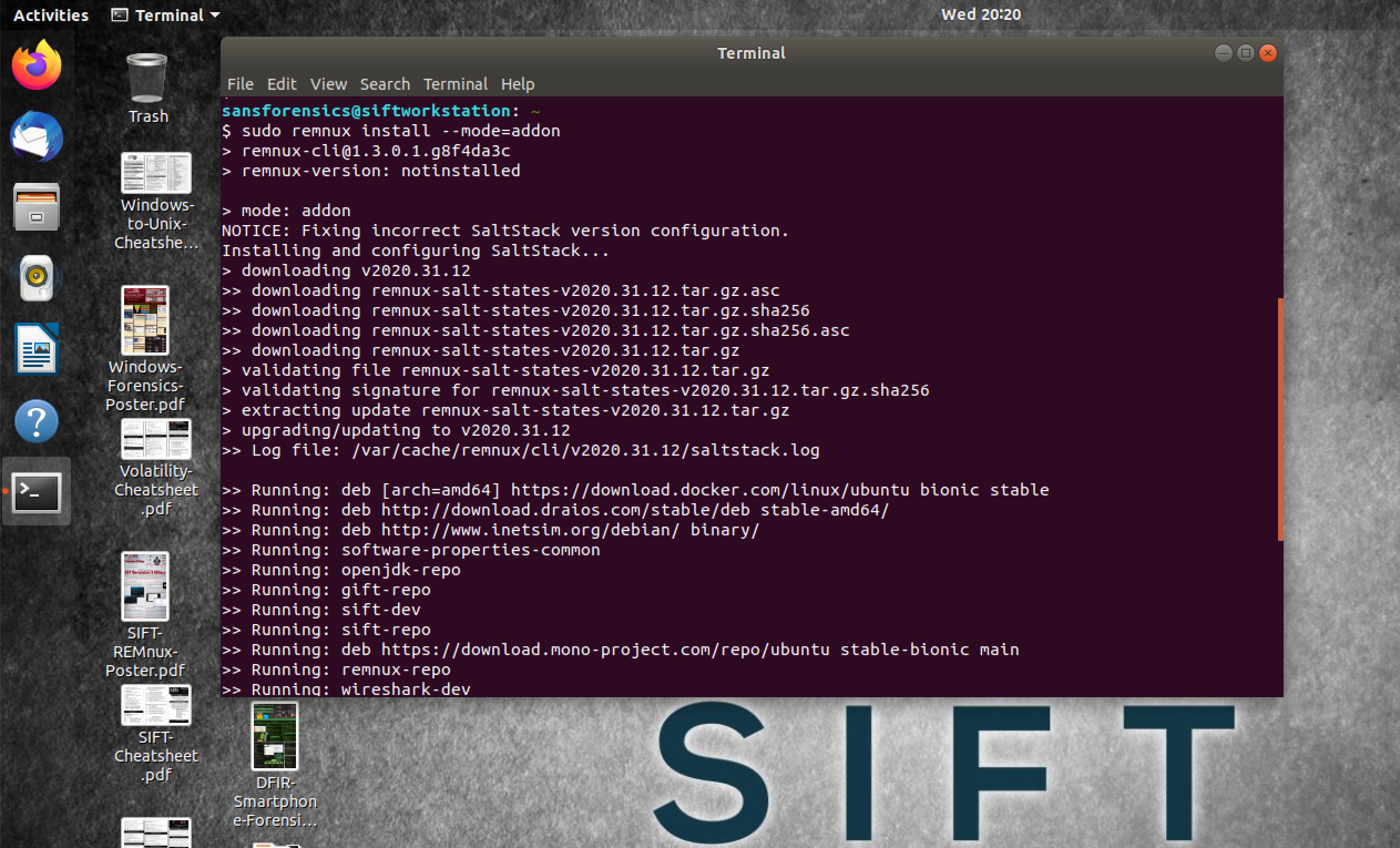Click 'Running: wireshark-dev' line
The image size is (1400, 848).
(x=346, y=689)
